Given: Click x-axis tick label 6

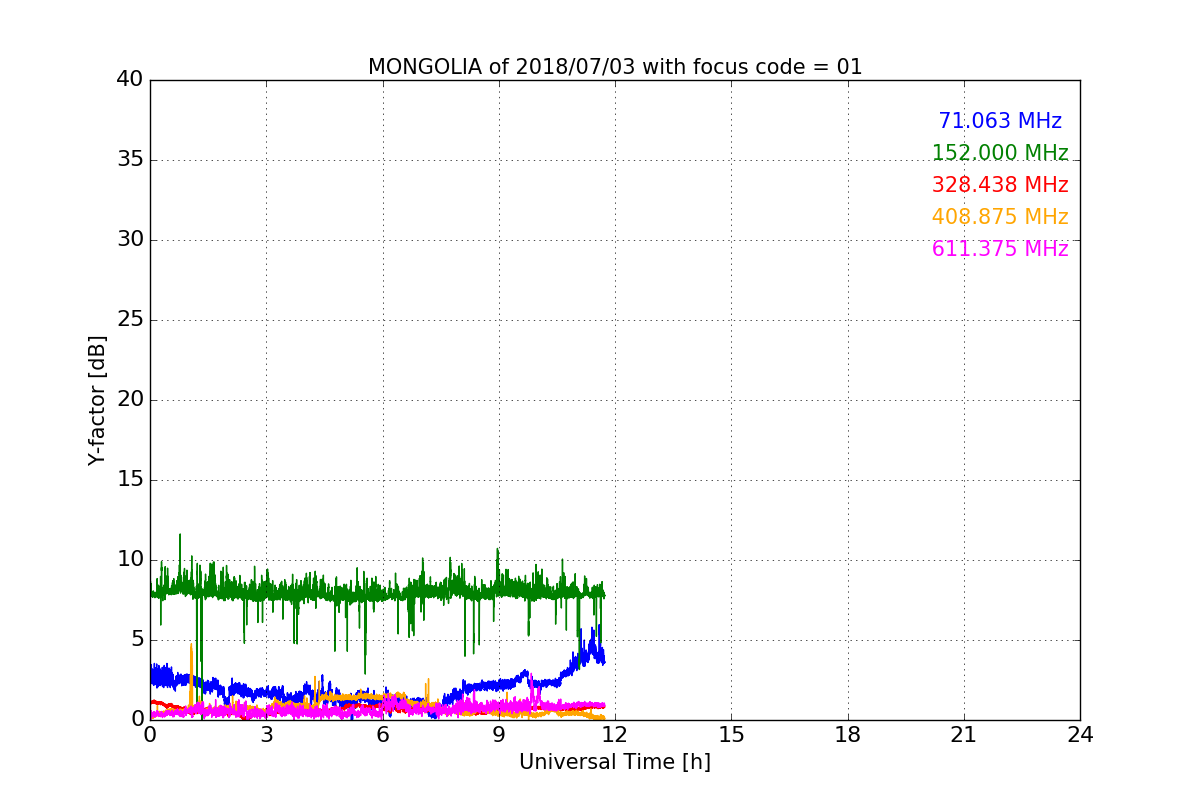Looking at the screenshot, I should point(382,735).
